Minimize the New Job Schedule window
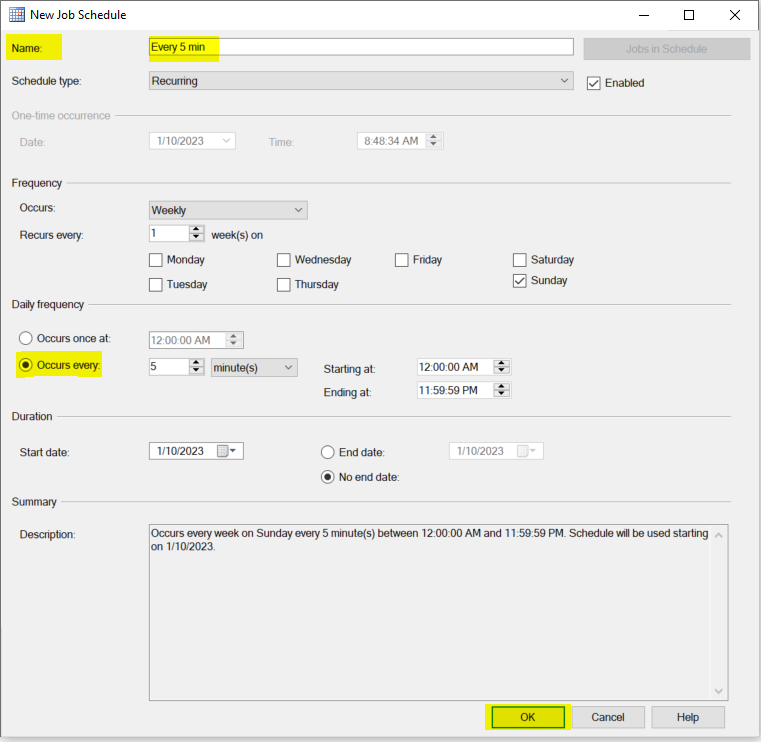Image resolution: width=761 pixels, height=742 pixels. (x=644, y=15)
